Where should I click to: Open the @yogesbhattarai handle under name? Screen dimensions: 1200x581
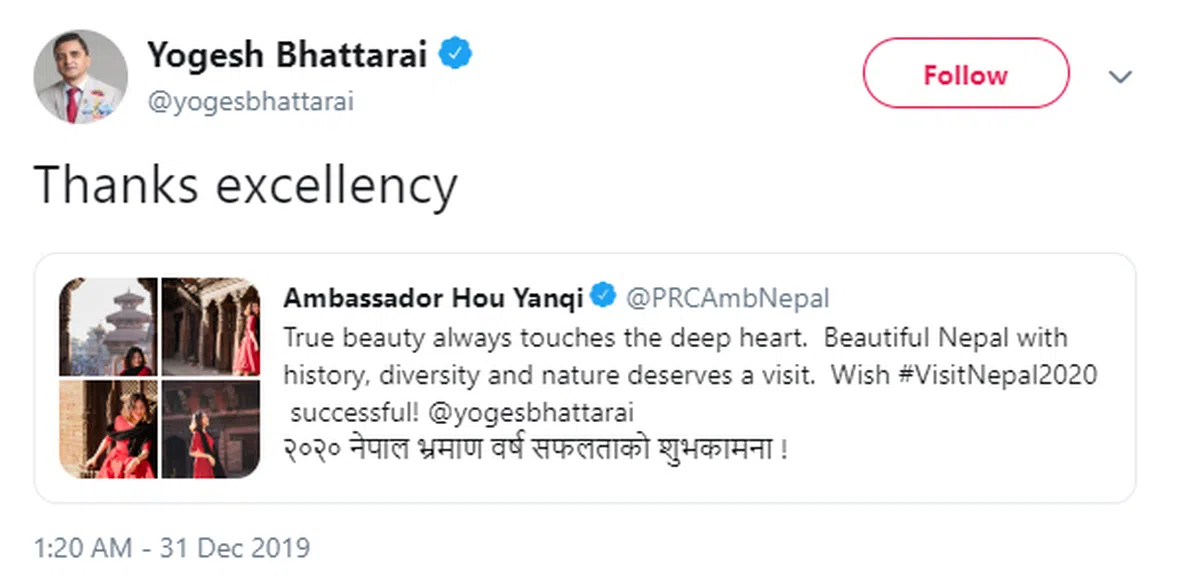click(x=250, y=102)
